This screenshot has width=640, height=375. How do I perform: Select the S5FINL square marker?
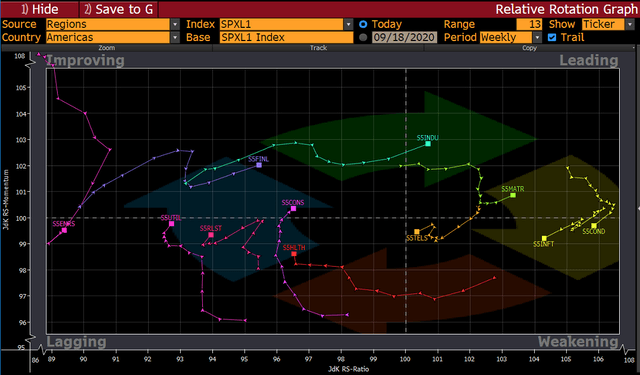click(259, 165)
